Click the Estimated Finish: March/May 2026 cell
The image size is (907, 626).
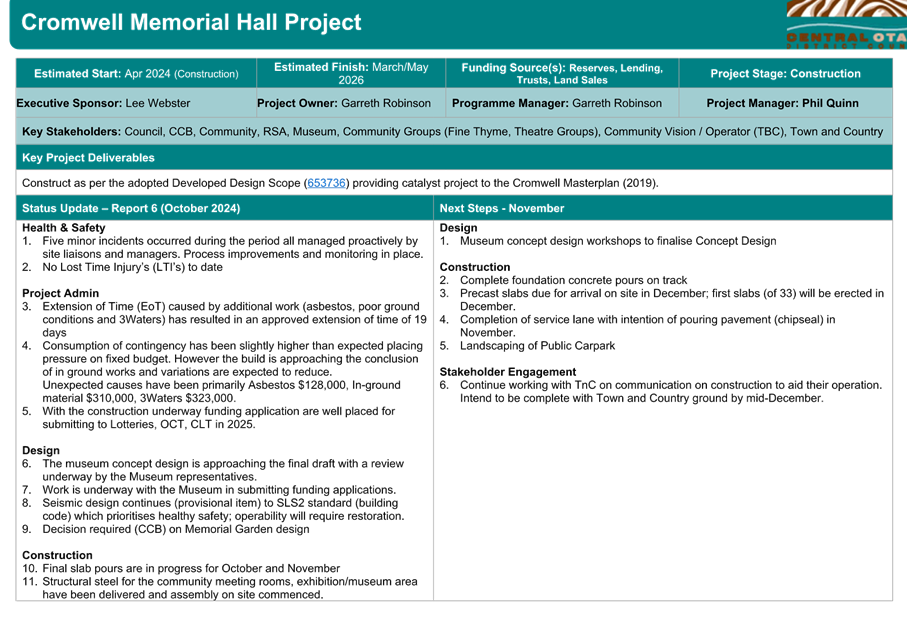pyautogui.click(x=351, y=73)
